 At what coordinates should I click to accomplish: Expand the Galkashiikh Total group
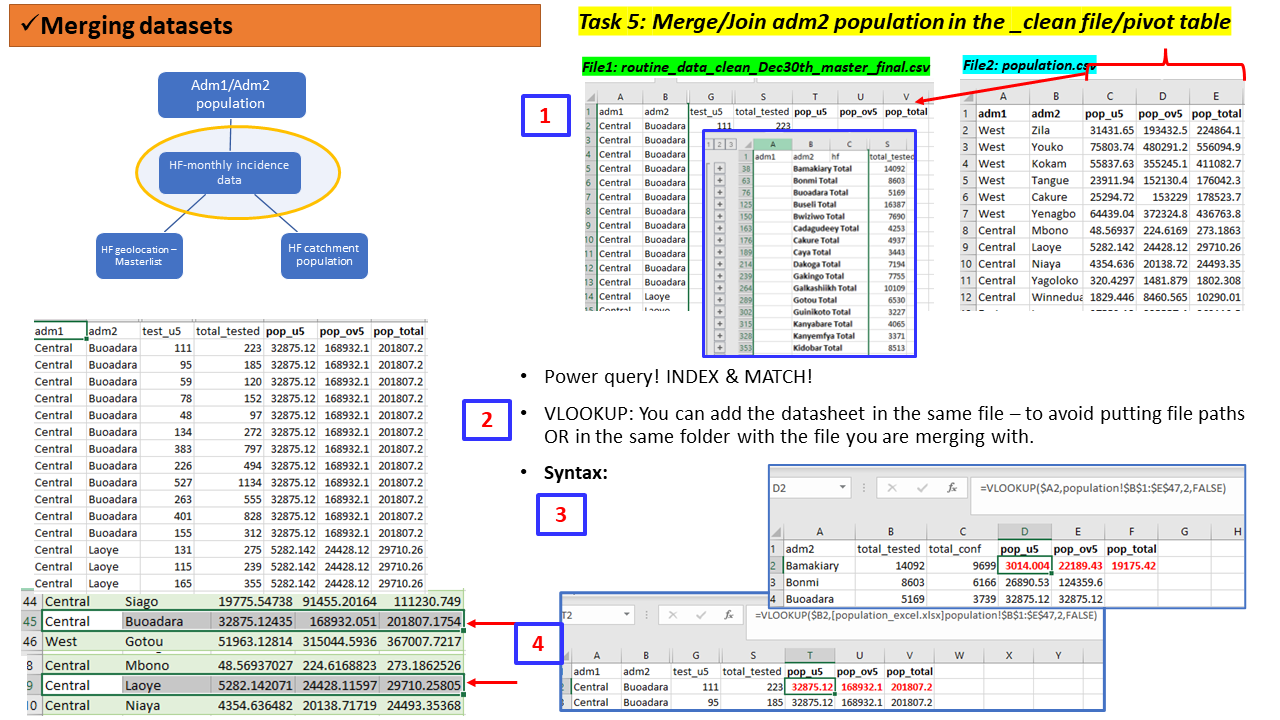pos(720,288)
